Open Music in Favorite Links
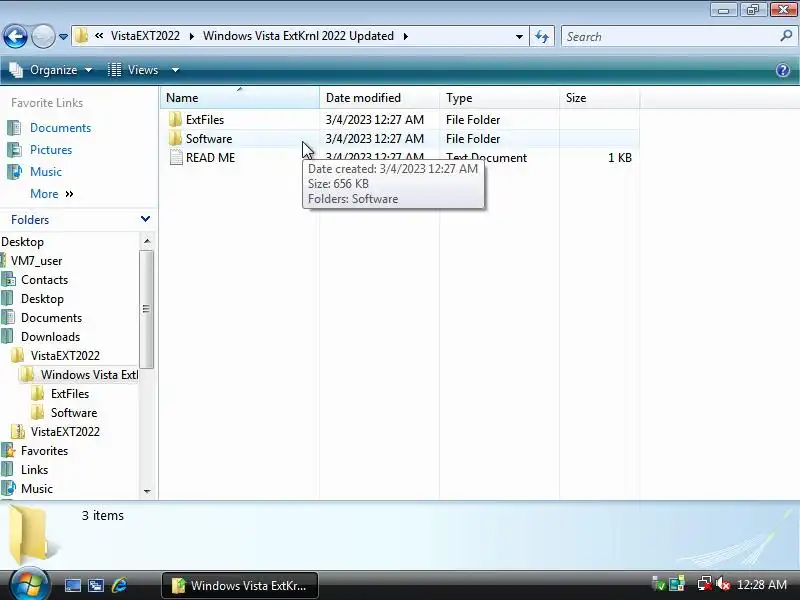Screen dimensions: 800x600 pos(46,171)
